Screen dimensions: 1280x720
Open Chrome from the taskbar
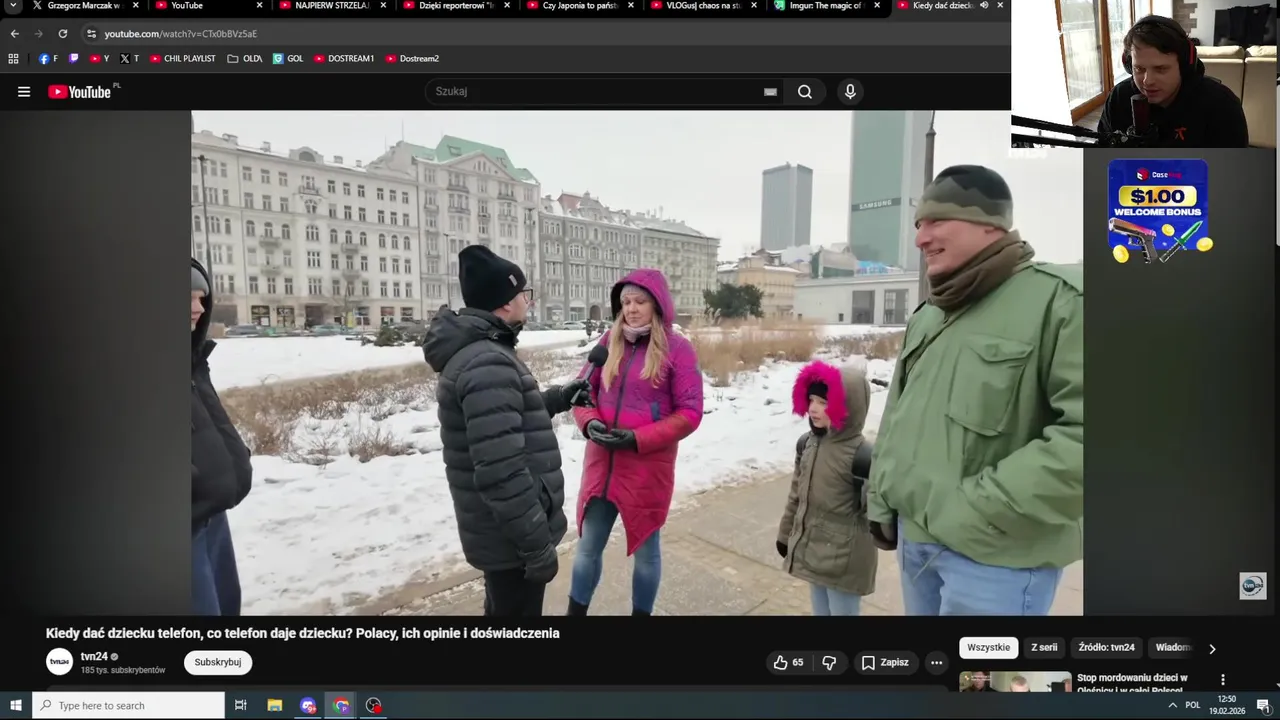tap(341, 705)
